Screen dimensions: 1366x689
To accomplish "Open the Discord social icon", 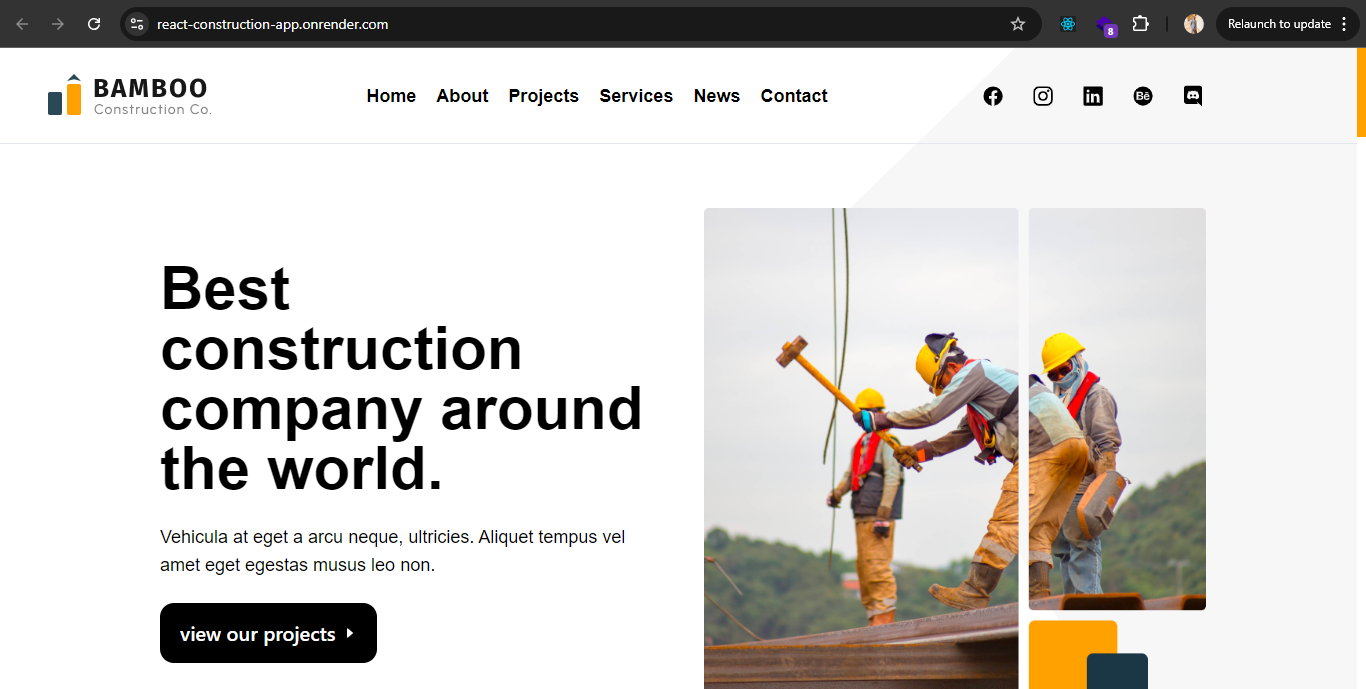I will coord(1193,96).
